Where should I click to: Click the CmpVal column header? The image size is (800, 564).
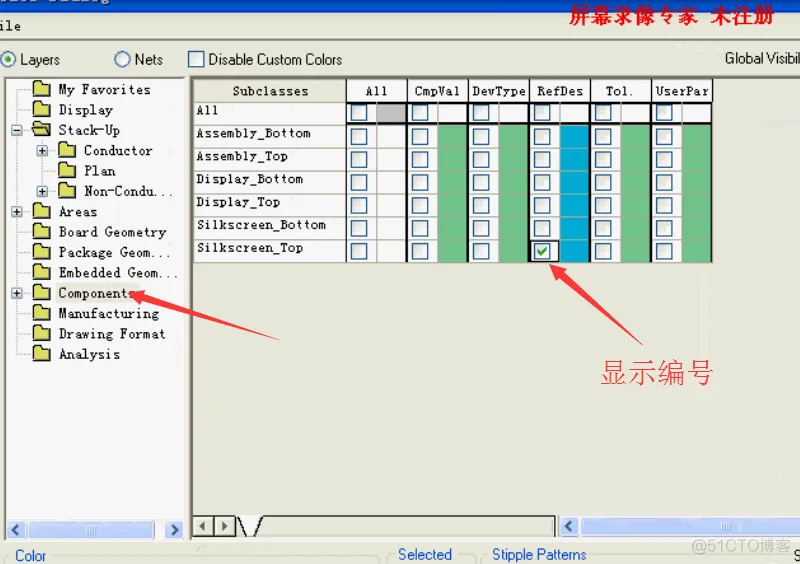tap(437, 91)
